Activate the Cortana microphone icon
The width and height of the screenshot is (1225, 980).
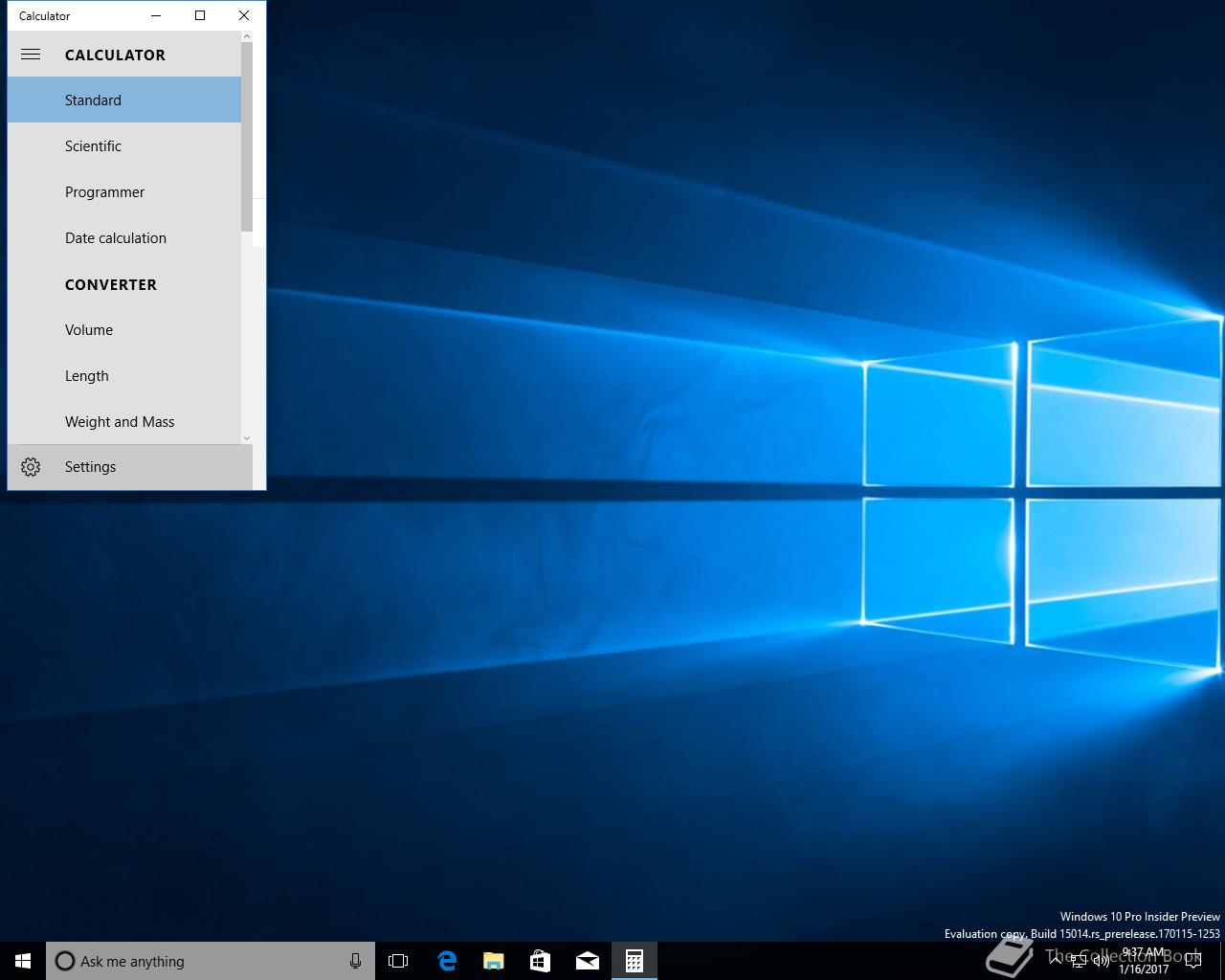(x=355, y=961)
